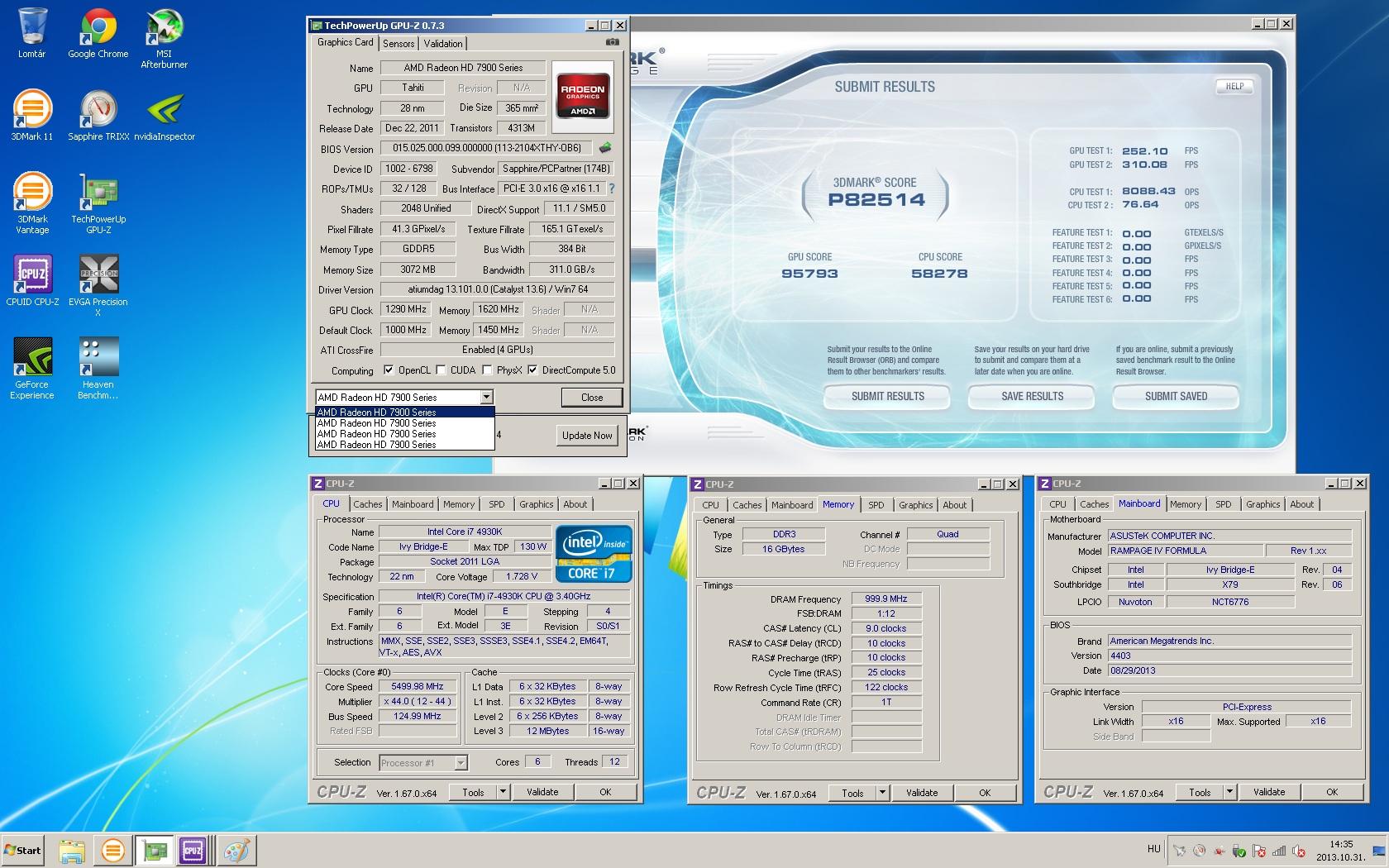This screenshot has width=1389, height=868.
Task: Open the Validation tab in GPU-Z
Action: tap(443, 44)
